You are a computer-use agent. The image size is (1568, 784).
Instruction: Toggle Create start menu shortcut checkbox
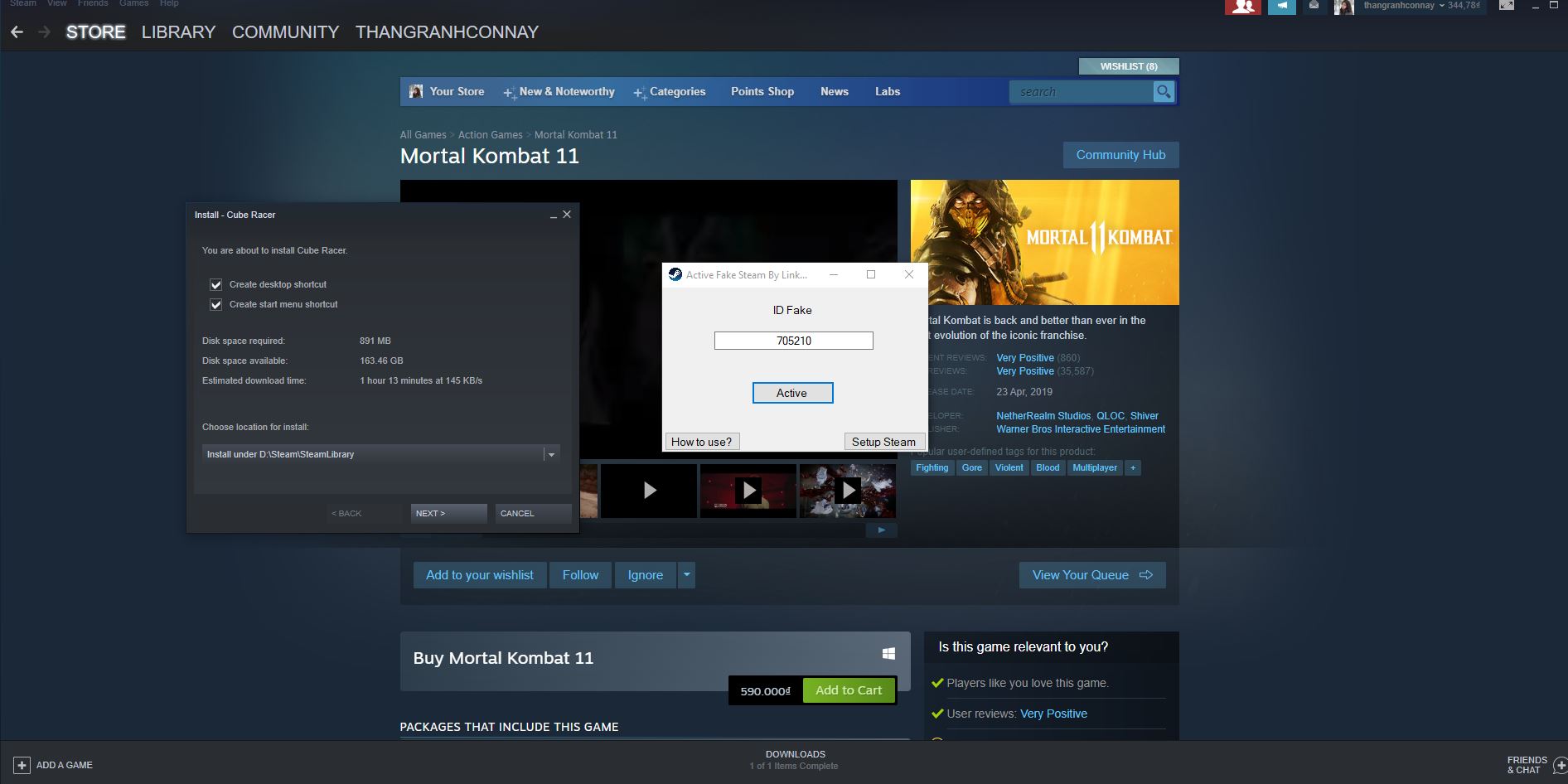tap(216, 304)
